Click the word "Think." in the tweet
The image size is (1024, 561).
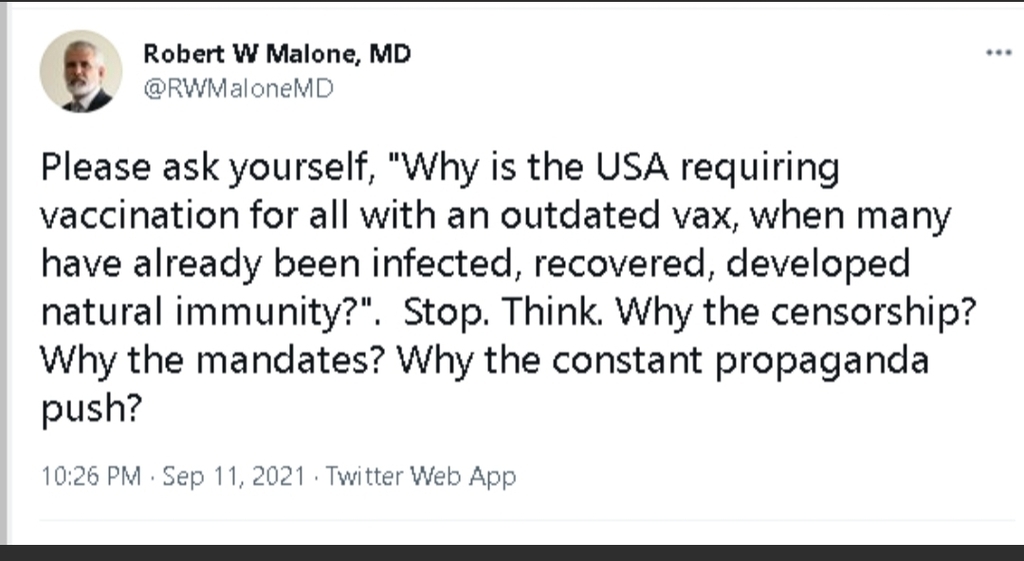click(x=553, y=312)
